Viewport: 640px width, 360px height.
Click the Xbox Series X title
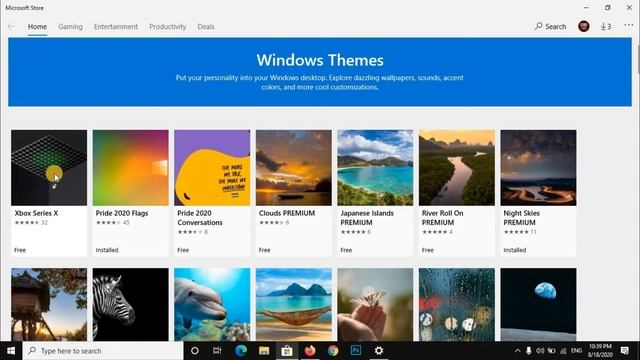(36, 213)
